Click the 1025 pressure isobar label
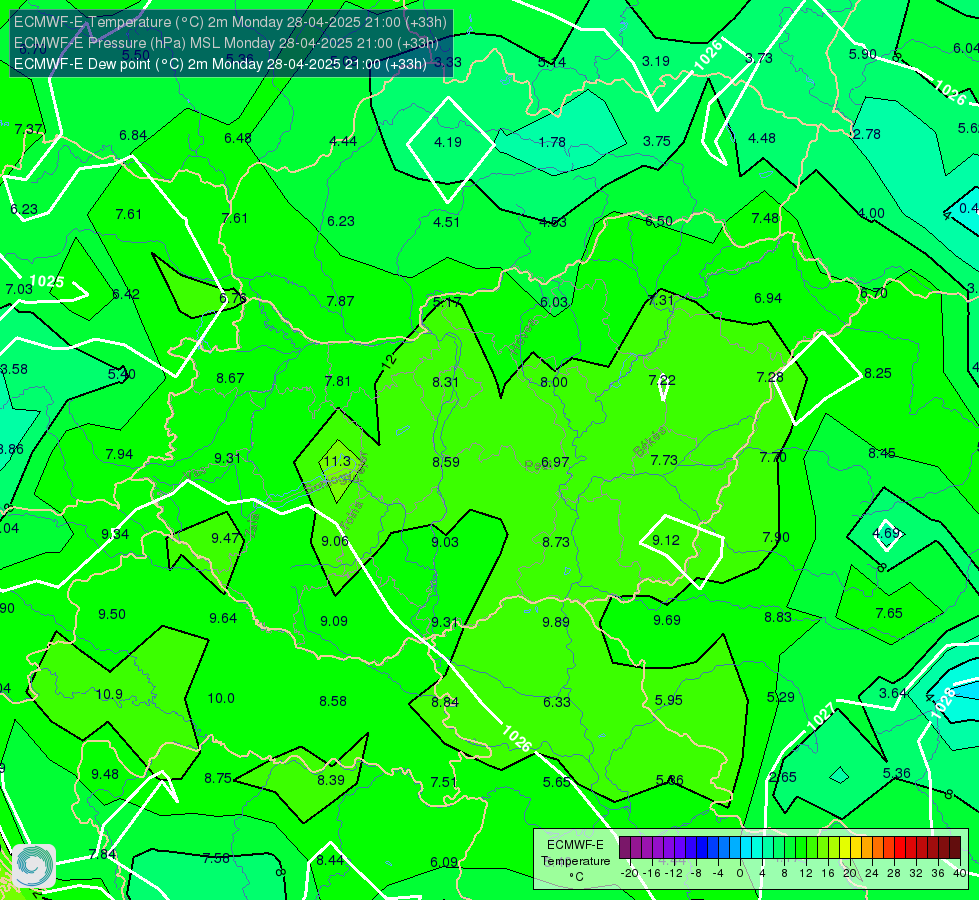The image size is (979, 900). pyautogui.click(x=47, y=281)
